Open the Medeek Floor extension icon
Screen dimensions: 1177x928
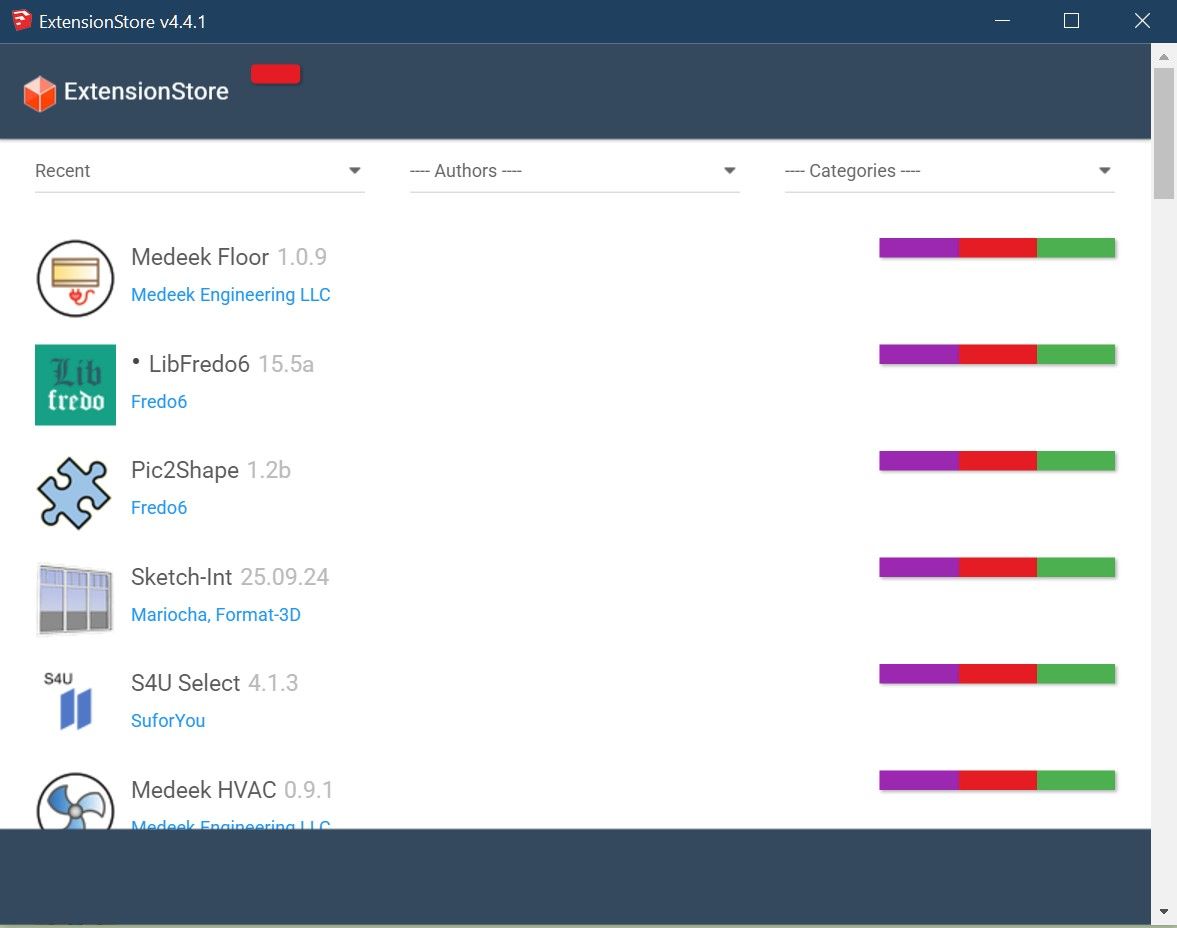(x=75, y=278)
